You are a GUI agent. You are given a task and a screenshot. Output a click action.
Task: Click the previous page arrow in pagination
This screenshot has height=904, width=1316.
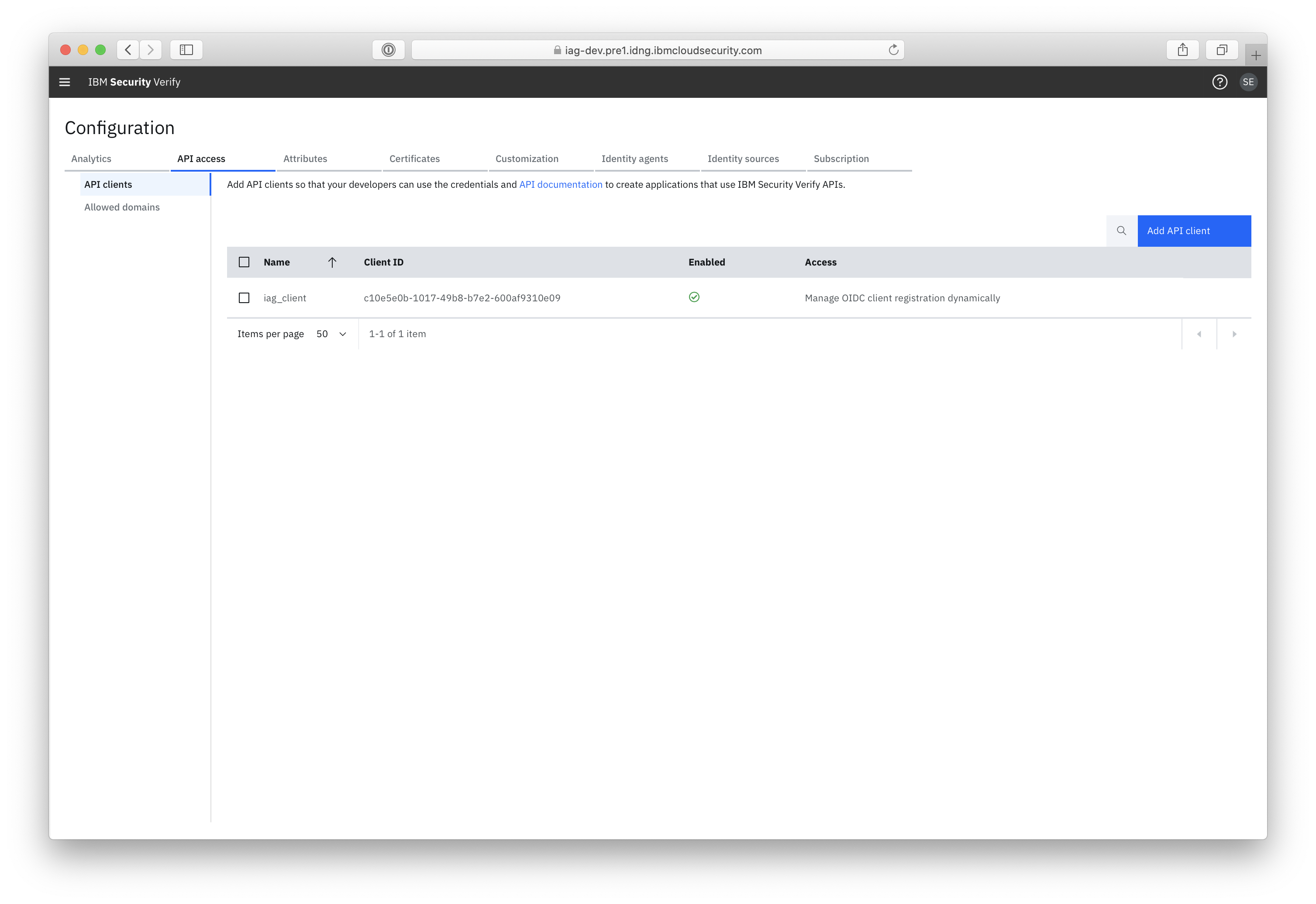click(1199, 334)
